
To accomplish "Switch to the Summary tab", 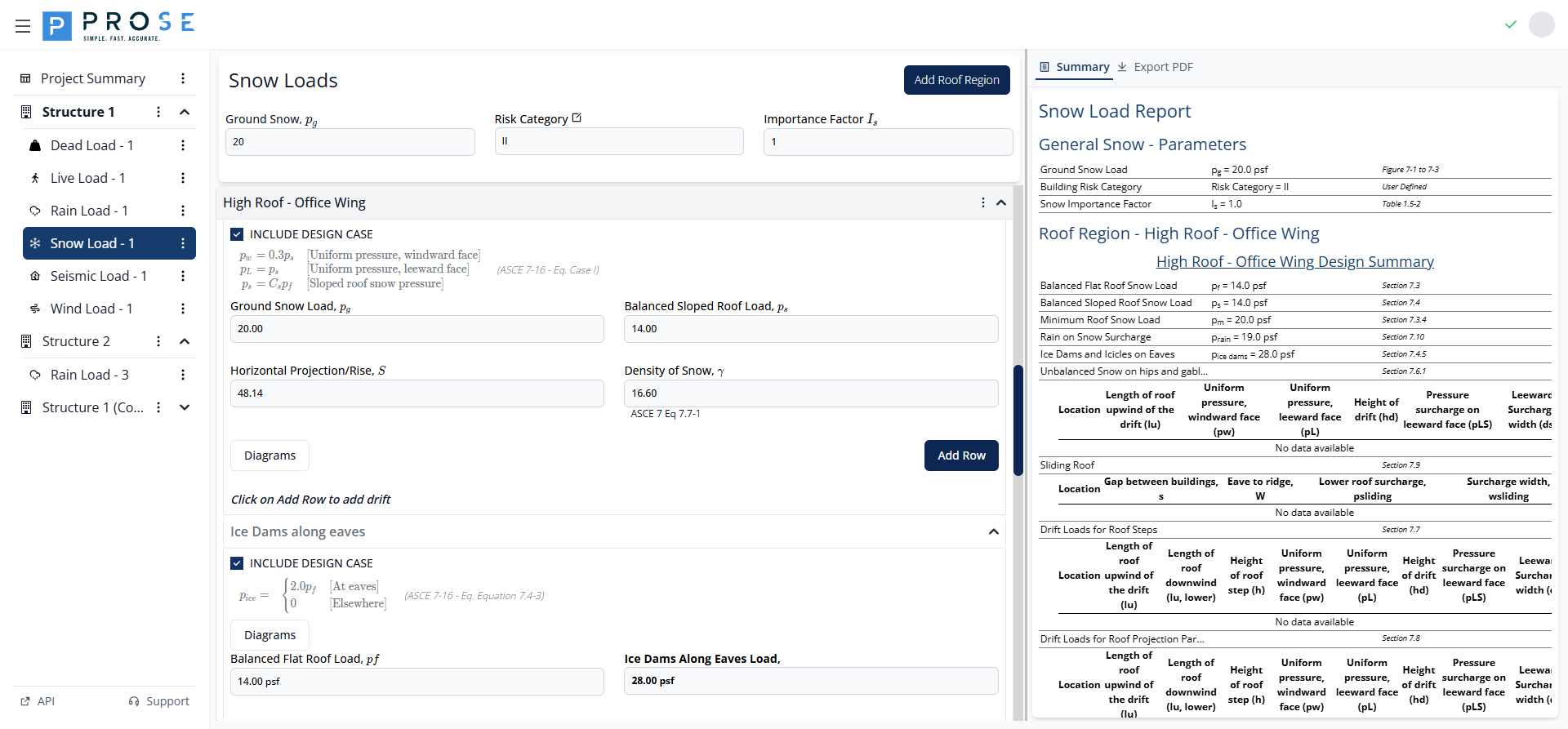I will click(1074, 67).
